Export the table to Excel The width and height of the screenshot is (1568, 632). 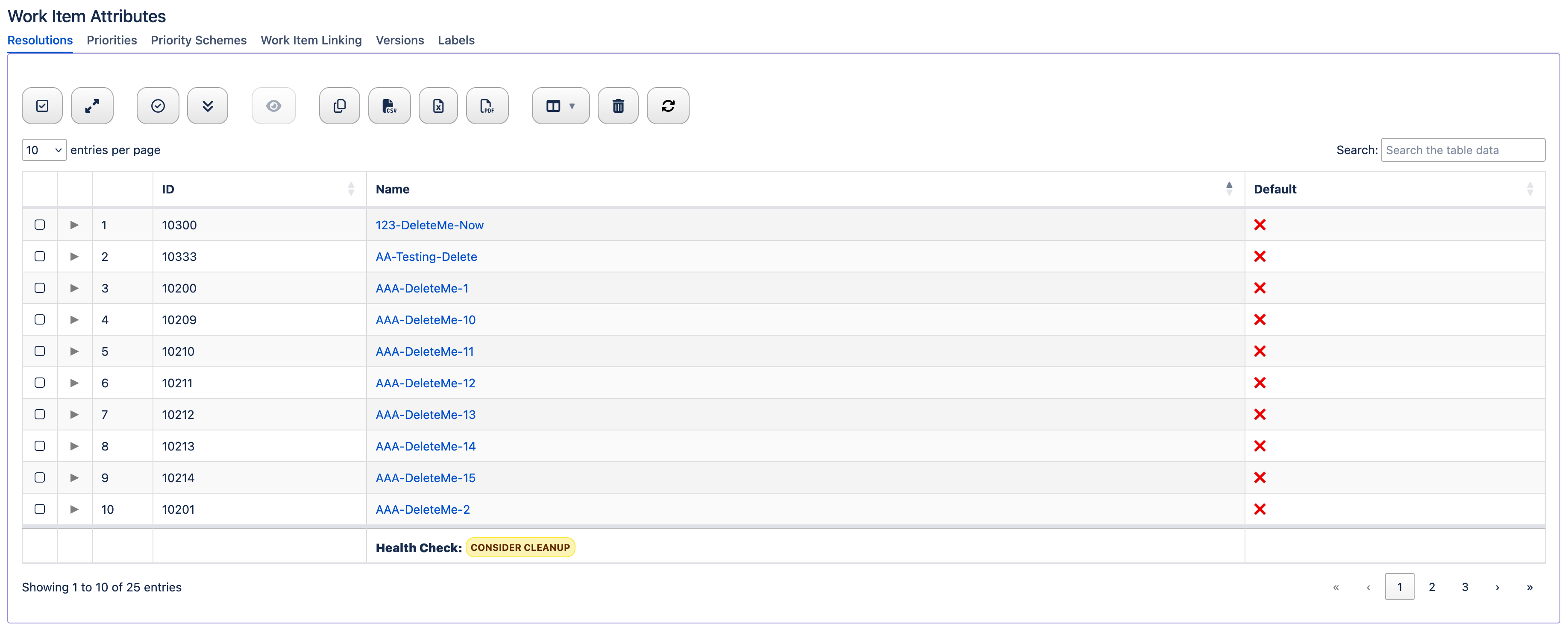438,105
